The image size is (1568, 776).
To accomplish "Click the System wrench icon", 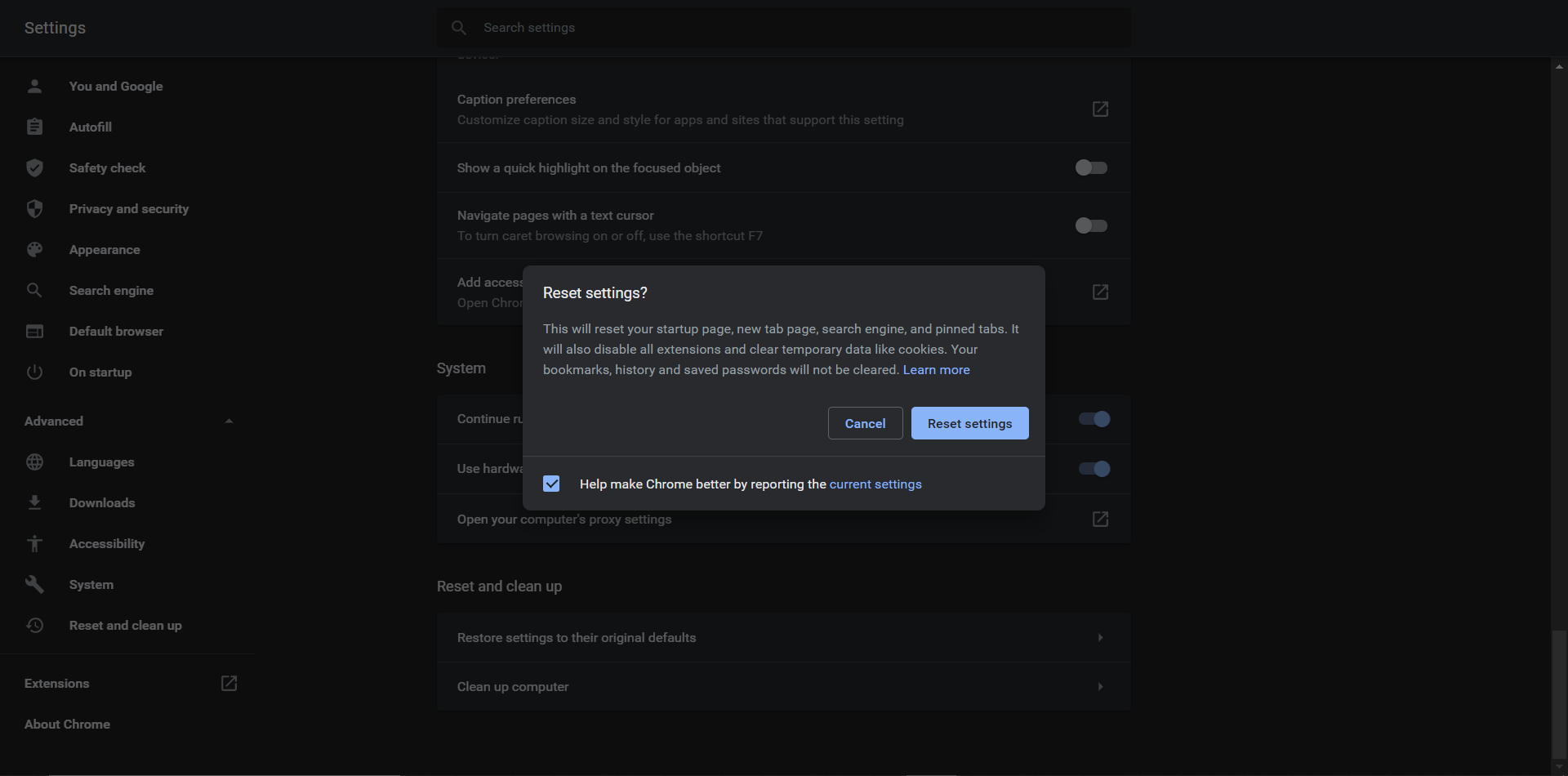I will [x=34, y=585].
